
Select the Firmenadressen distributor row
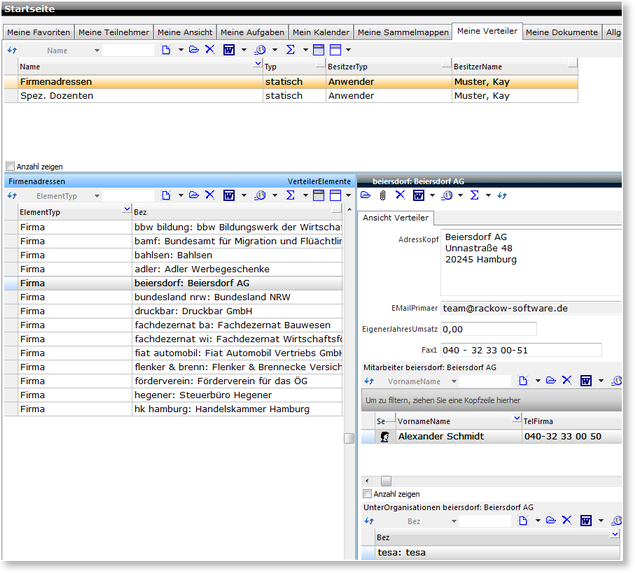click(291, 82)
